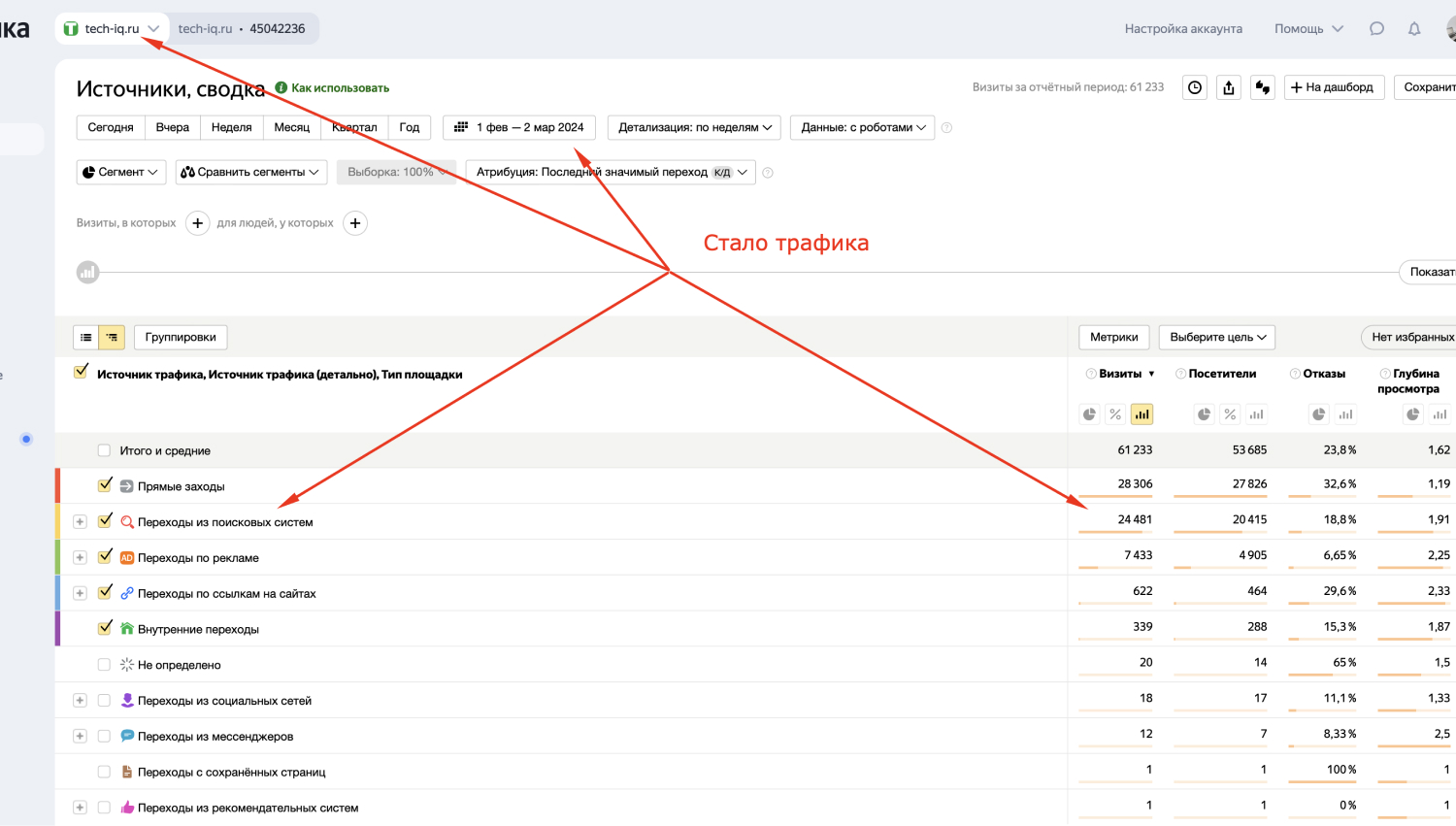Check Переходы из социальных сетей checkbox
The image size is (1456, 826).
click(x=104, y=701)
